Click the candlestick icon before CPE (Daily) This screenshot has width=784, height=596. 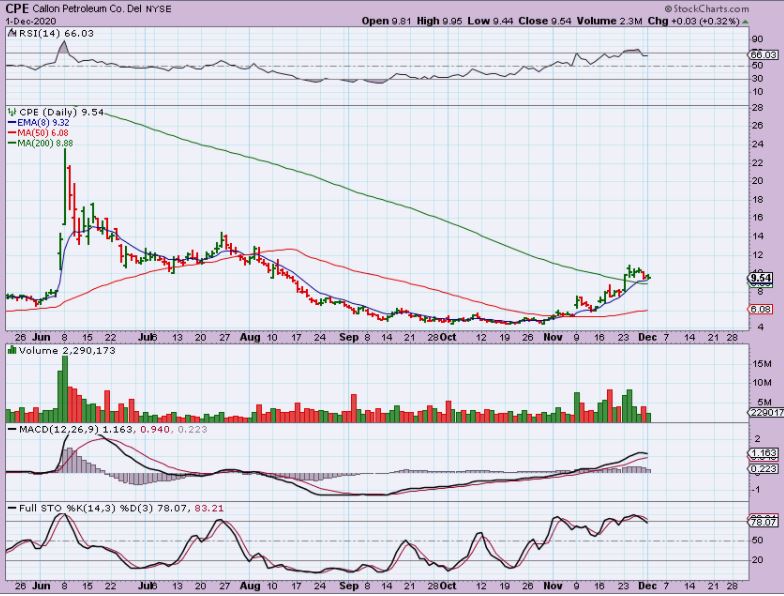12,112
